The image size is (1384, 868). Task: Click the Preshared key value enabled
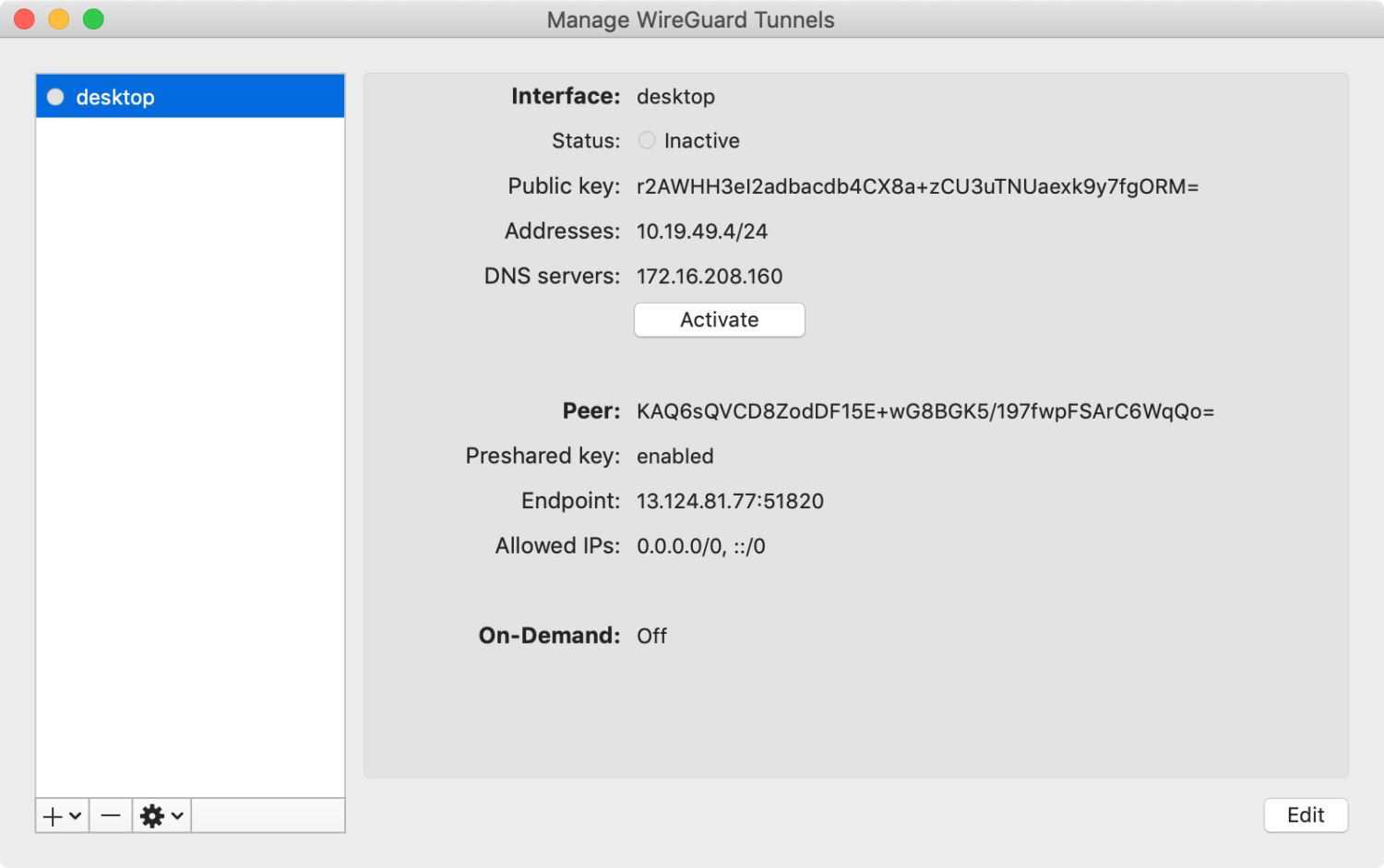pyautogui.click(x=675, y=457)
